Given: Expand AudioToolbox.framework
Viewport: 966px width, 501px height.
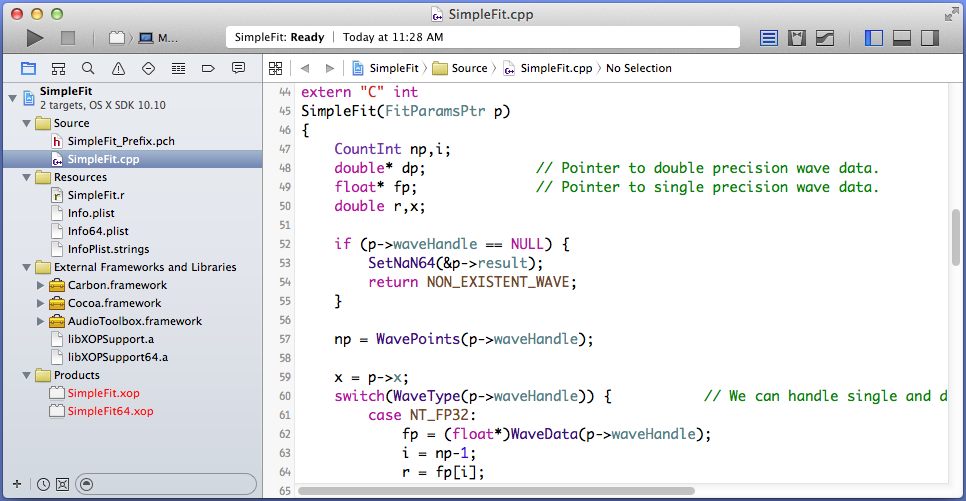Looking at the screenshot, I should click(x=40, y=321).
